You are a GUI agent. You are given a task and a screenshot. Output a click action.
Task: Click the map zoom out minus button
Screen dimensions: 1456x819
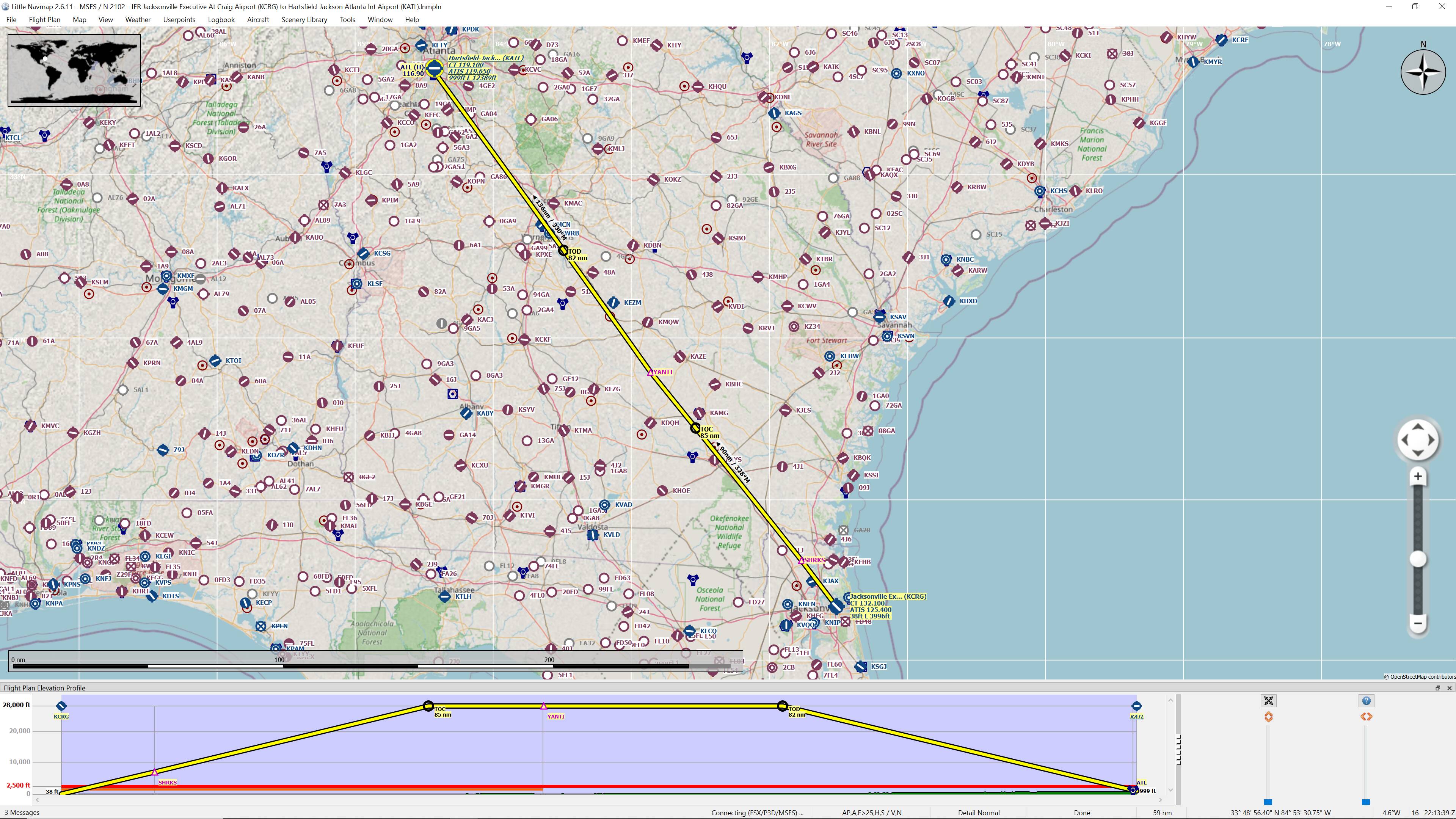1418,623
